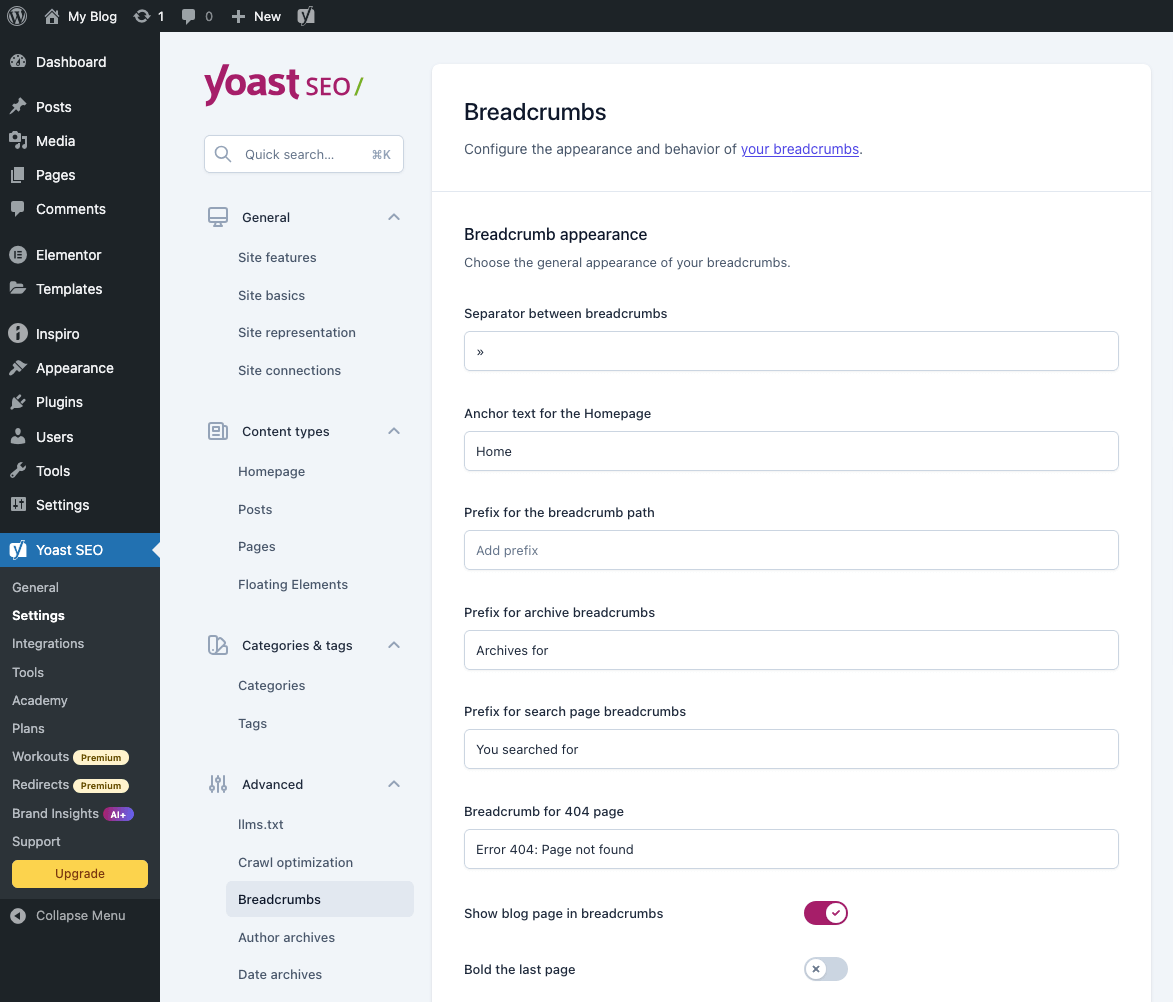Click the Quick search magnifier icon
Image resolution: width=1173 pixels, height=1002 pixels.
point(223,153)
